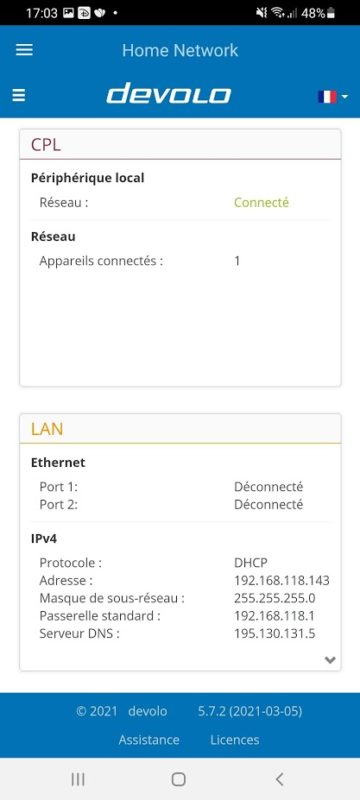This screenshot has width=360, height=800.
Task: Click the Connecté network status
Action: click(261, 203)
